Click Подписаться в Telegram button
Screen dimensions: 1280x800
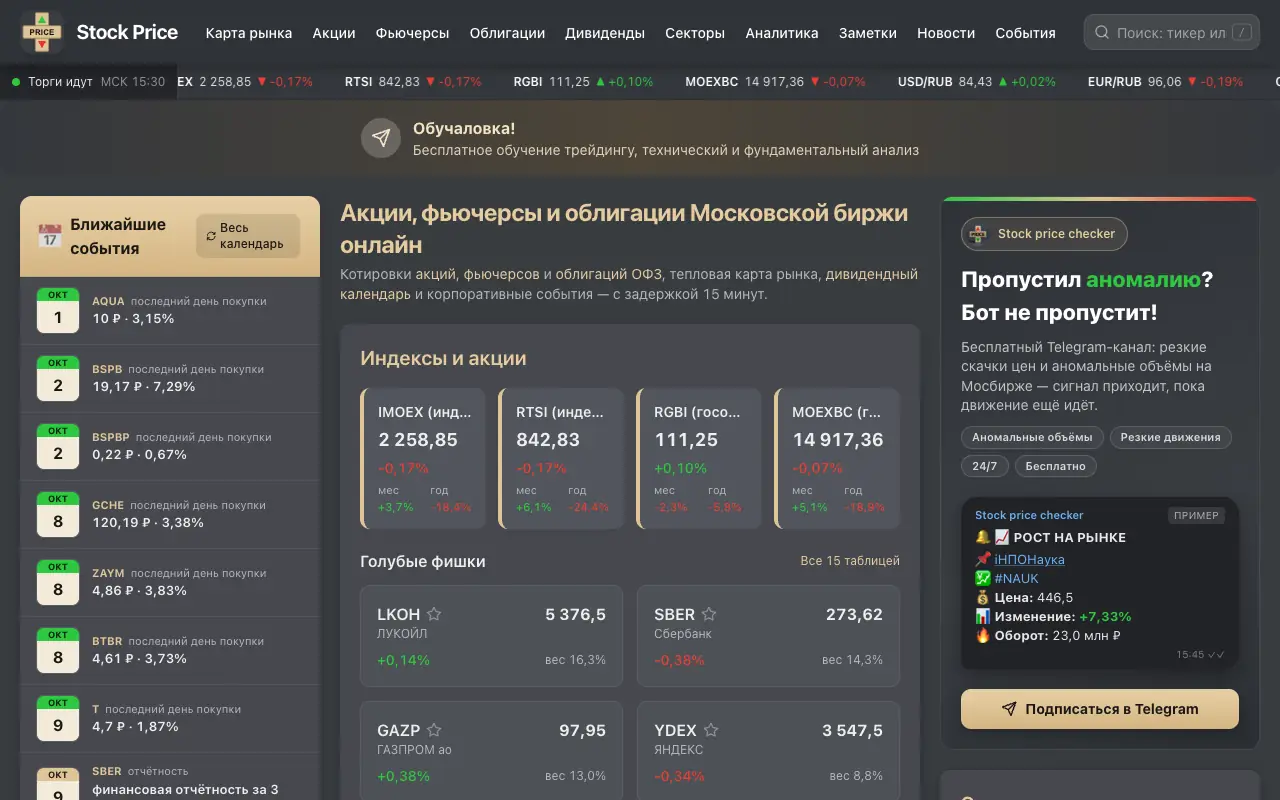(1100, 709)
